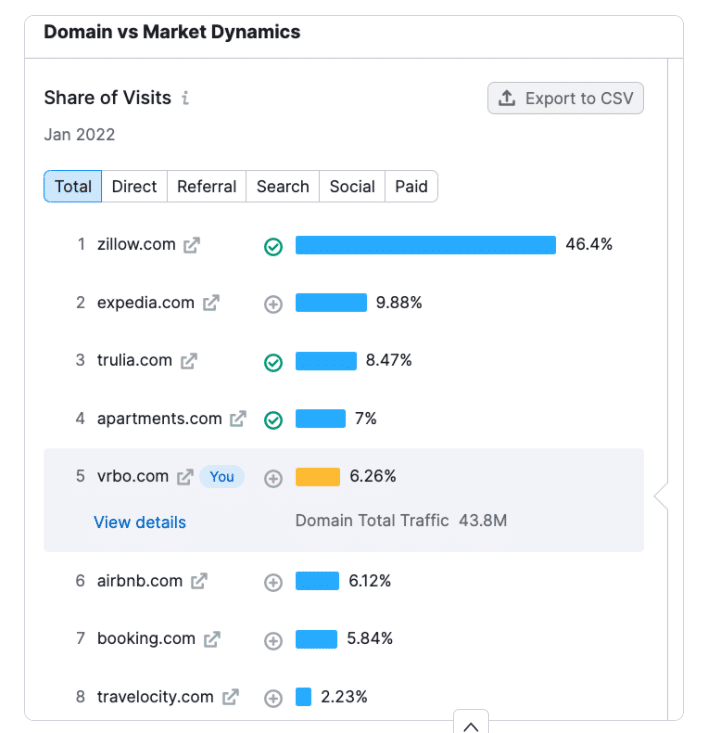719x733 pixels.
Task: Click the You badge next to vrbo.com
Action: coord(222,477)
